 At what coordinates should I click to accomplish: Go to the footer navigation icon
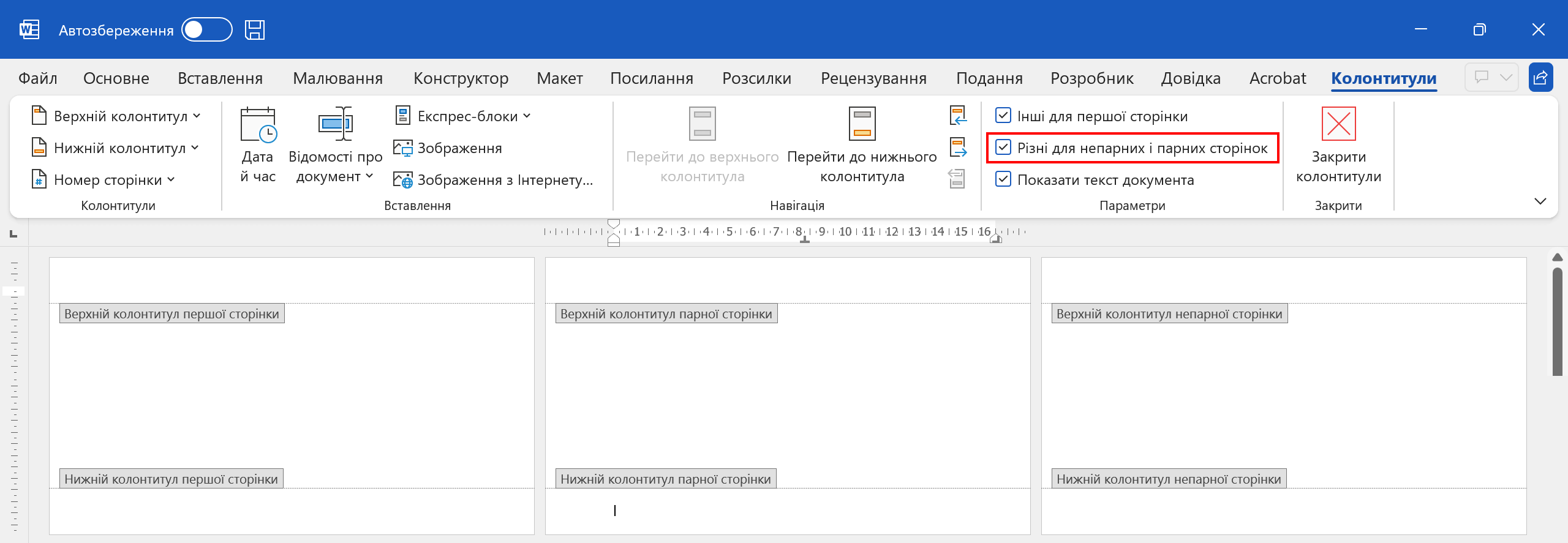(x=862, y=125)
